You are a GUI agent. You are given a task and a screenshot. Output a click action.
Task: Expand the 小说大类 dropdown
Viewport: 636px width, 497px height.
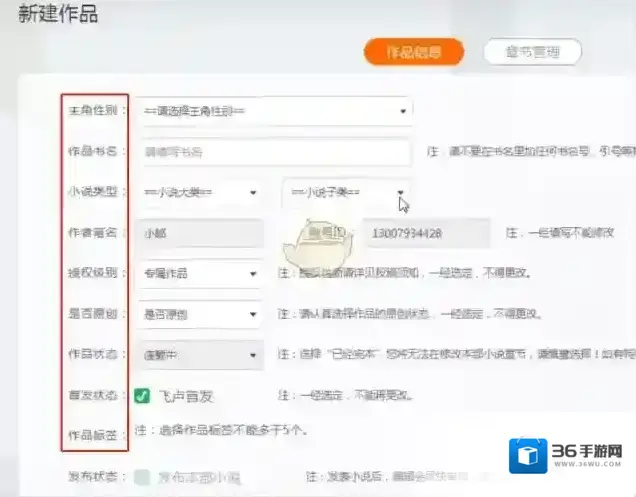coord(200,192)
